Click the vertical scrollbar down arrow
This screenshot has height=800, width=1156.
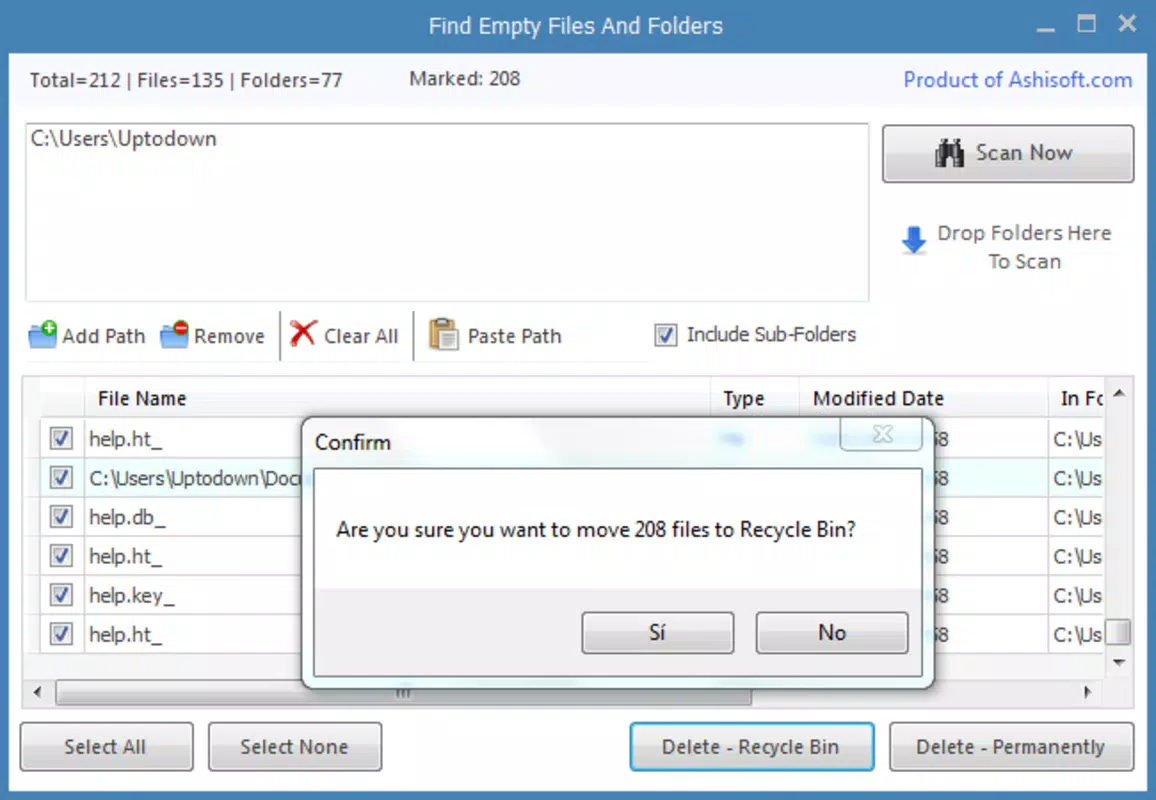[1119, 662]
